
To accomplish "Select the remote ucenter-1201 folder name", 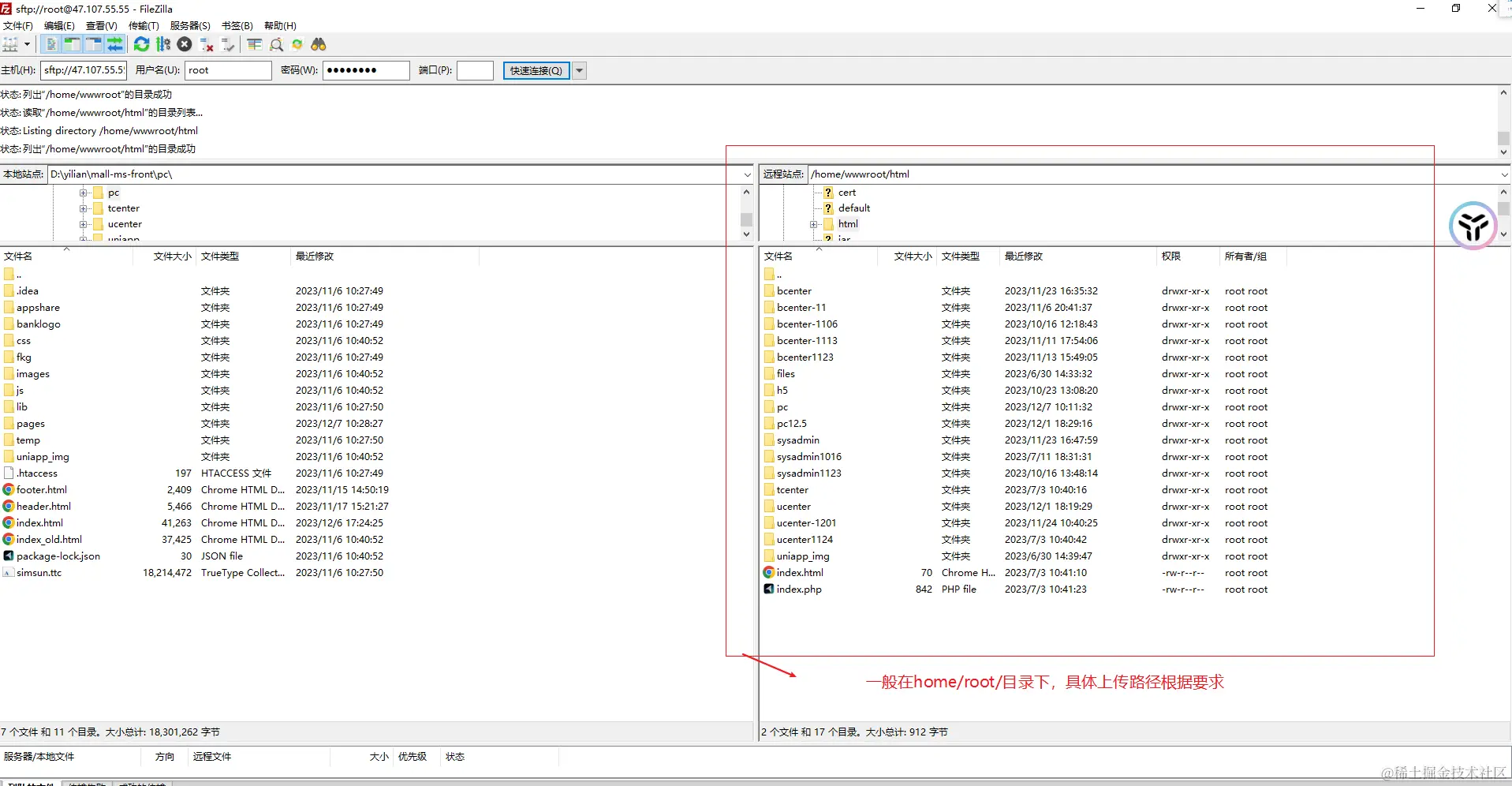I will 806,523.
